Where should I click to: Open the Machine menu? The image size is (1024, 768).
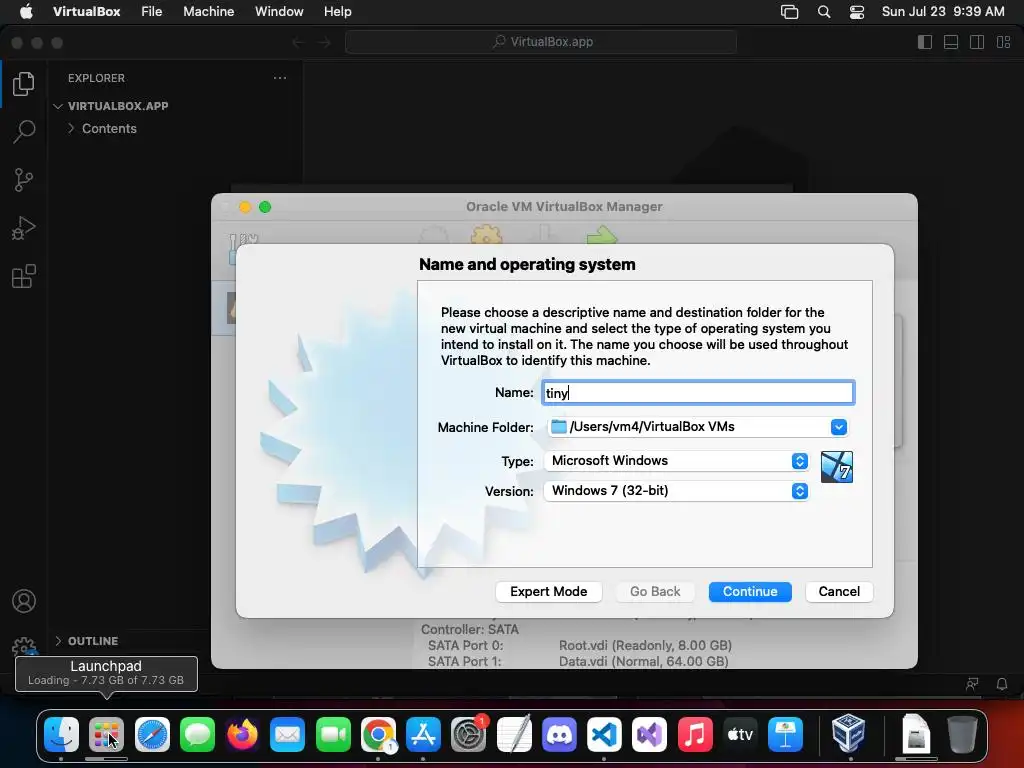click(208, 12)
